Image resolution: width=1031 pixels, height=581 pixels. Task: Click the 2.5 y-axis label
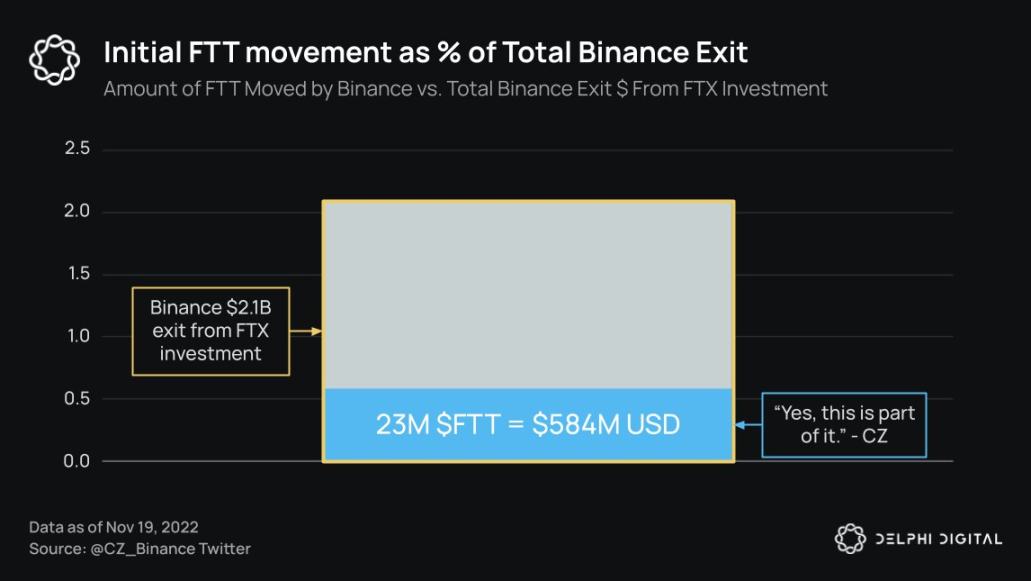pos(77,149)
